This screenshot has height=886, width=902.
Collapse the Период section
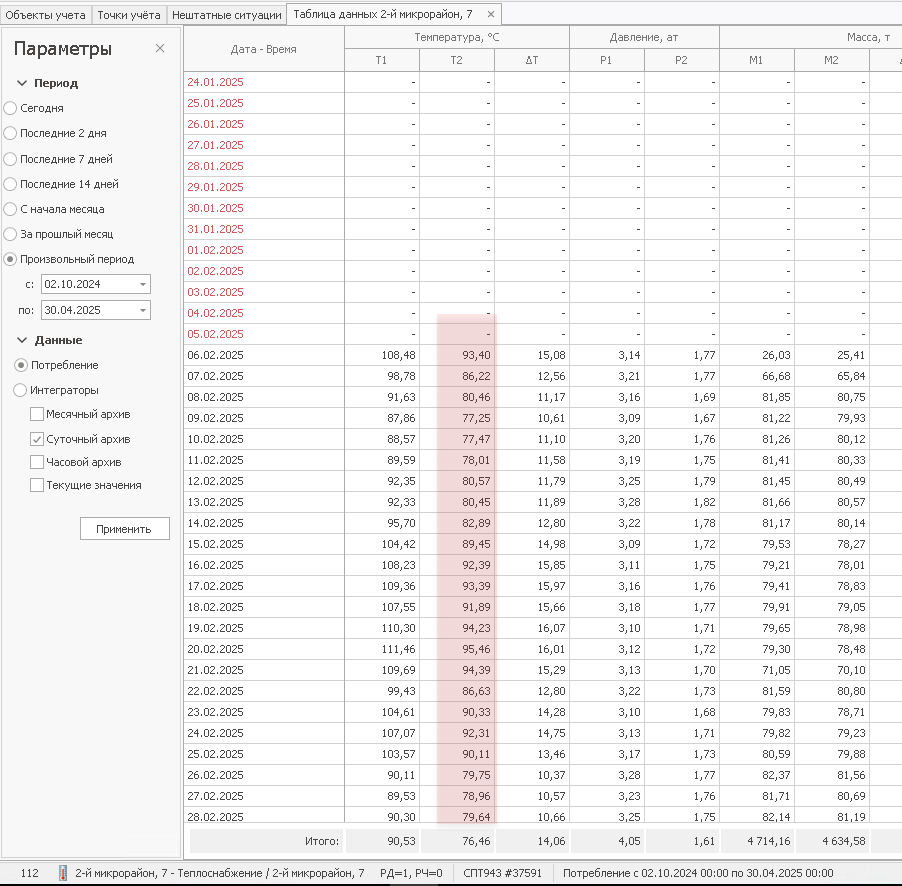point(22,84)
